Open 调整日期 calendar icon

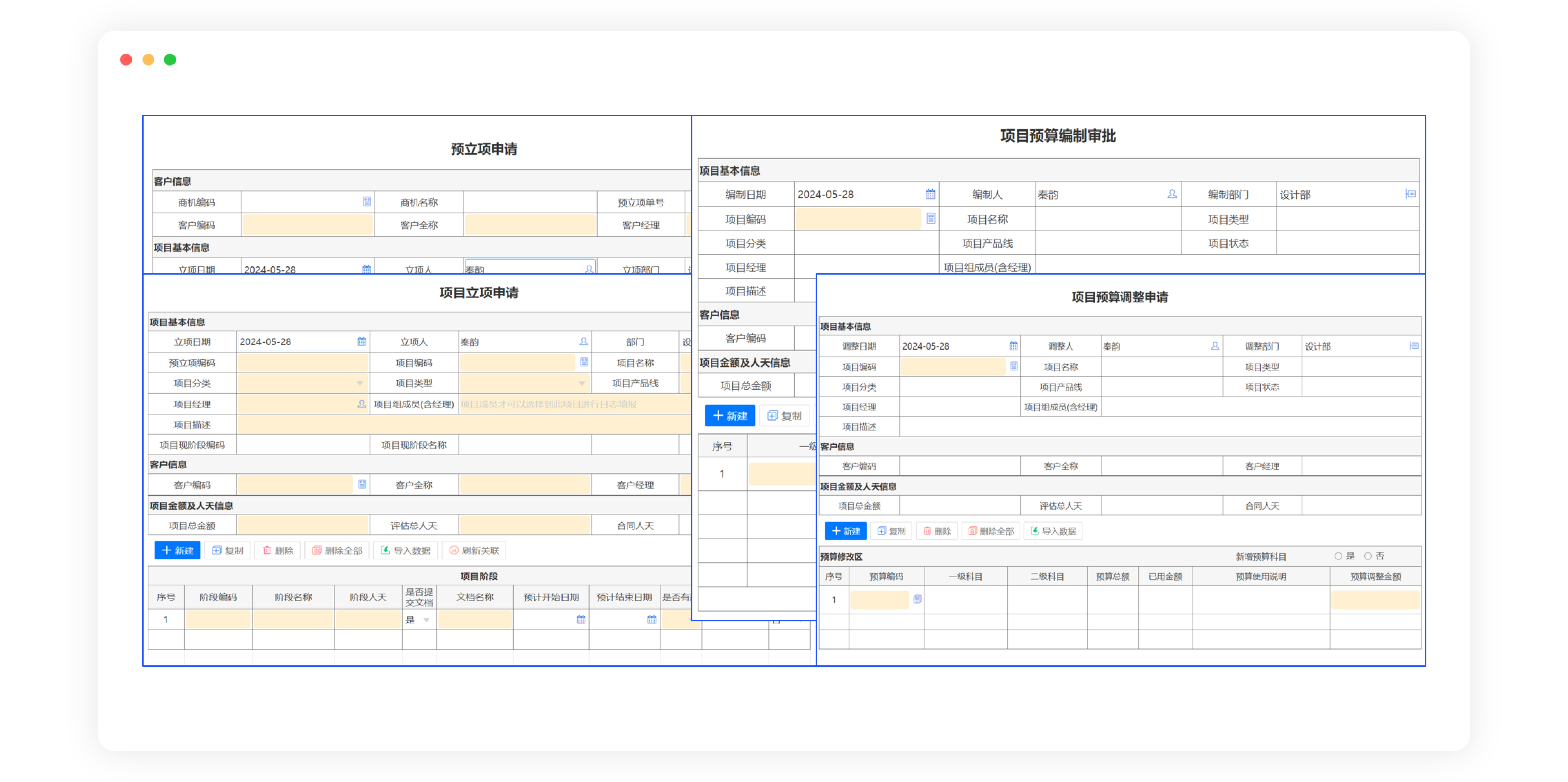(x=1014, y=345)
